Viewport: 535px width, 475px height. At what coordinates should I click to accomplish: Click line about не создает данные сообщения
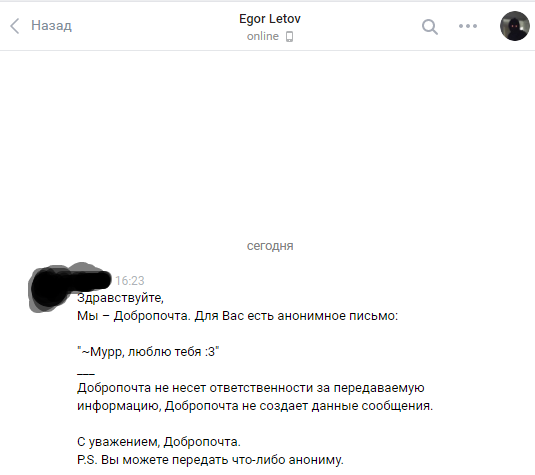tap(255, 406)
